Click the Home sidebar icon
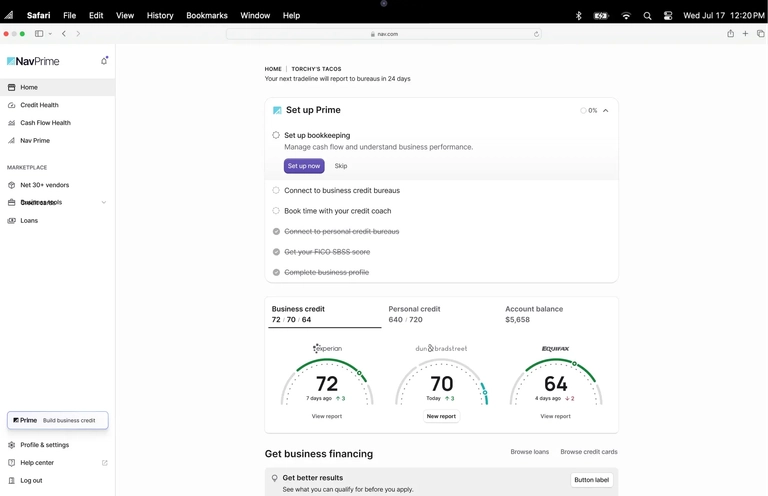 (x=12, y=87)
